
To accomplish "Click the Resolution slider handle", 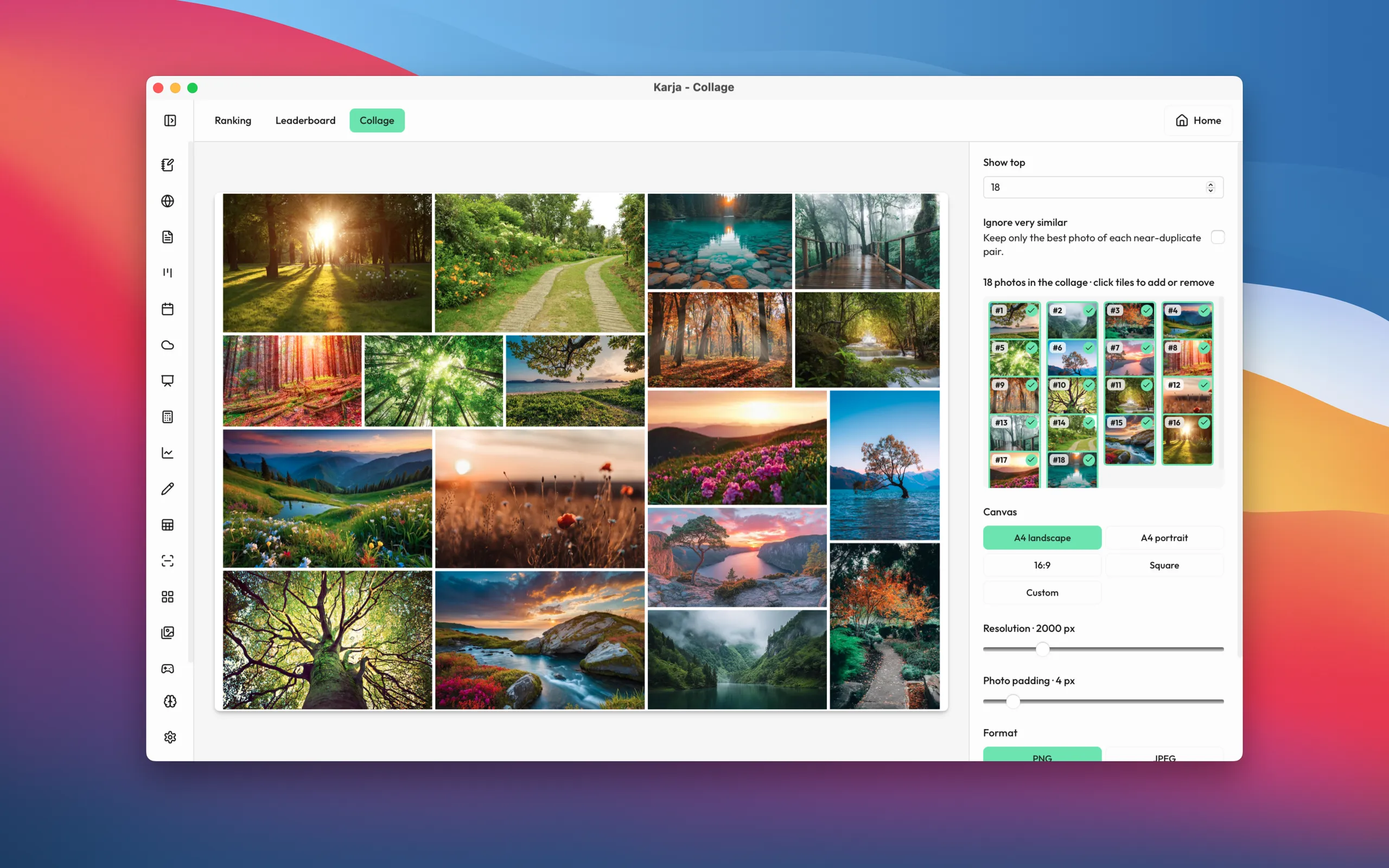I will pos(1042,649).
